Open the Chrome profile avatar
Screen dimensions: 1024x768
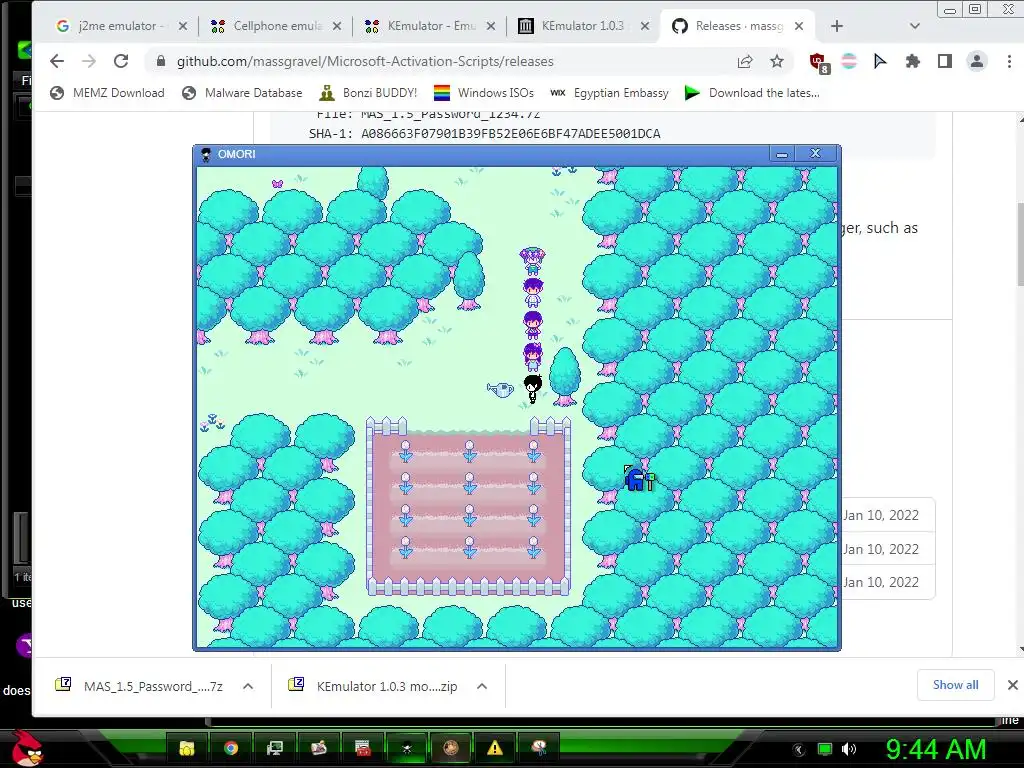[x=977, y=61]
